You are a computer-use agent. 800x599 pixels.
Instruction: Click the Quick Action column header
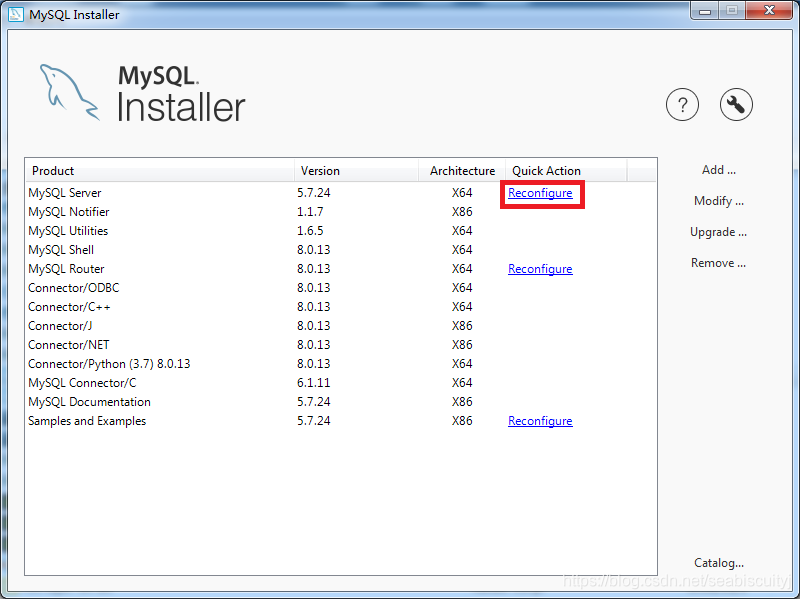point(546,170)
